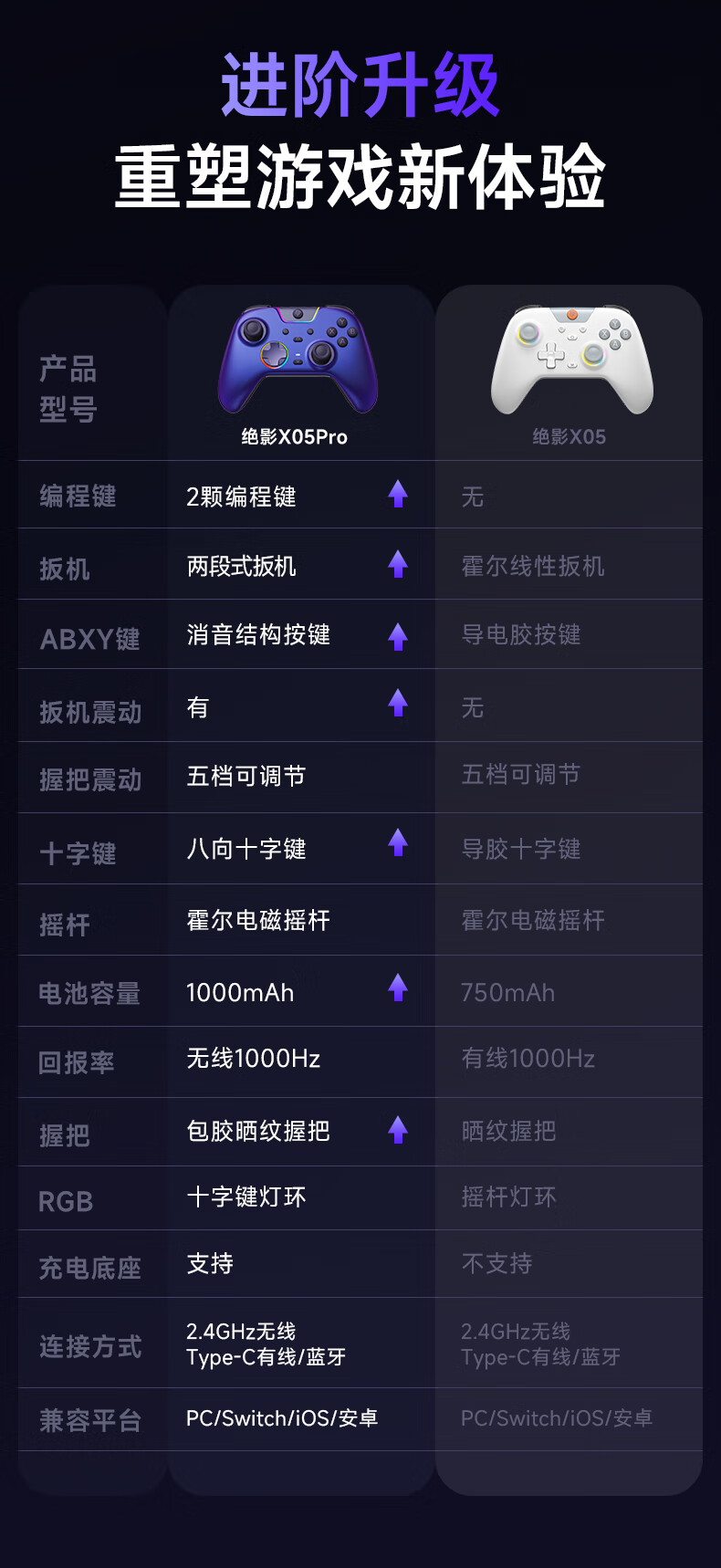The width and height of the screenshot is (721, 1568).
Task: Click the white 绝影X05 controller image
Action: click(x=572, y=361)
